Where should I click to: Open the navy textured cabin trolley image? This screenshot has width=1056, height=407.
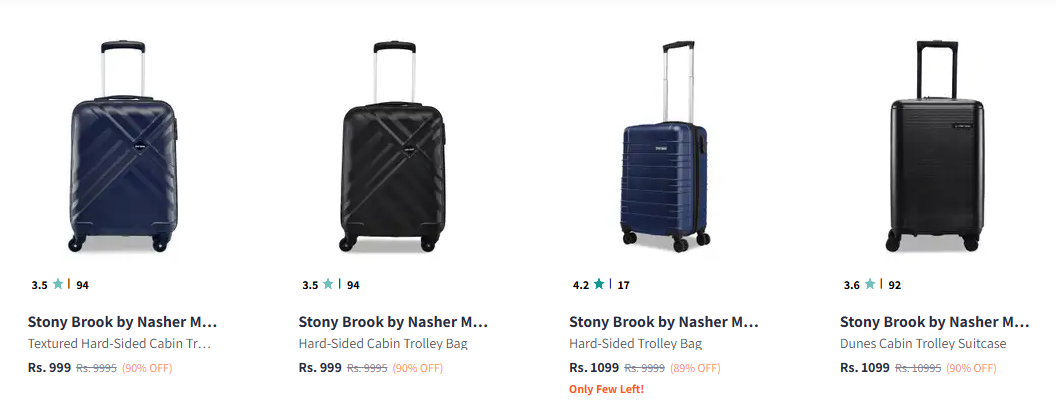point(122,147)
